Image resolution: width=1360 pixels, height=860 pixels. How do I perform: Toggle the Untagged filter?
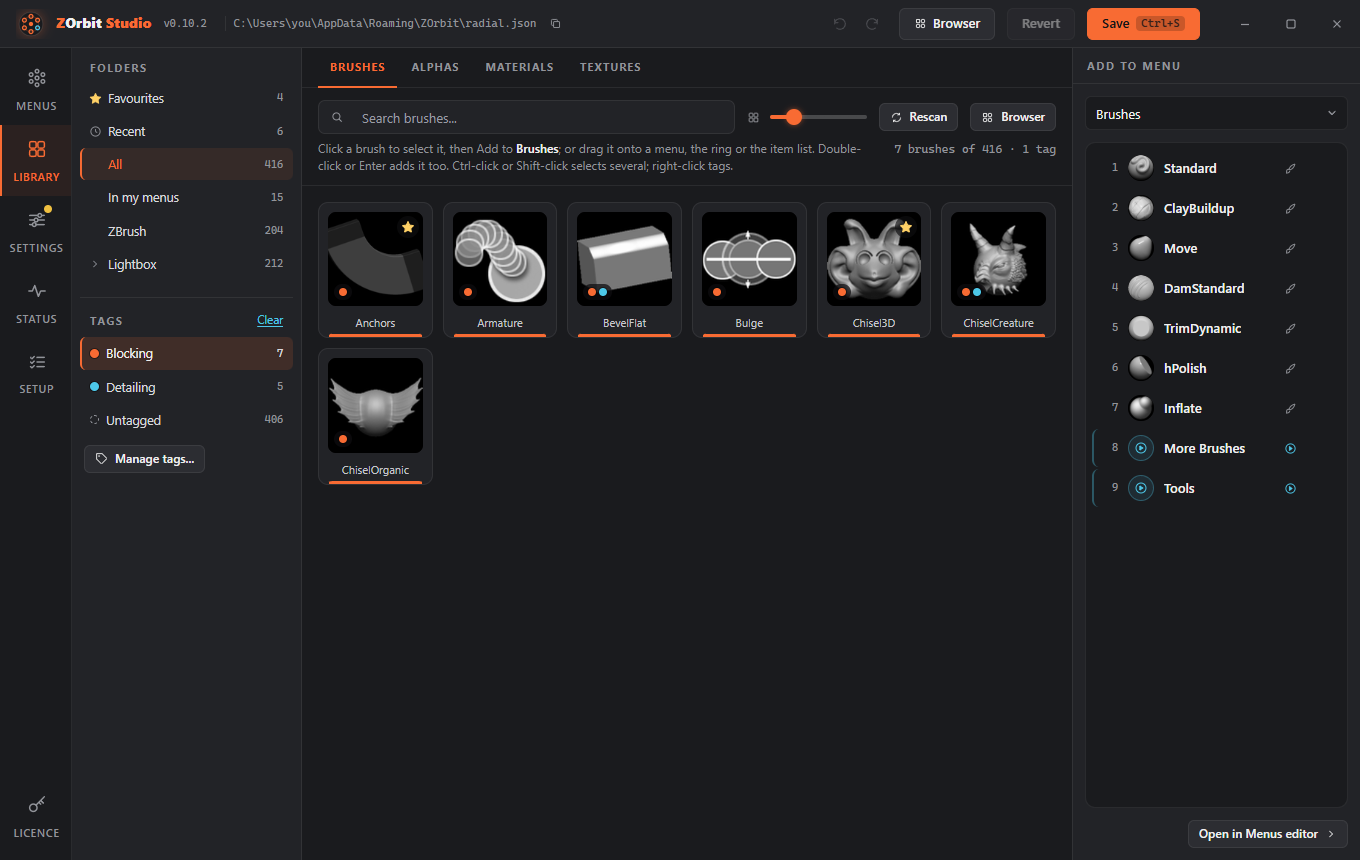click(186, 420)
